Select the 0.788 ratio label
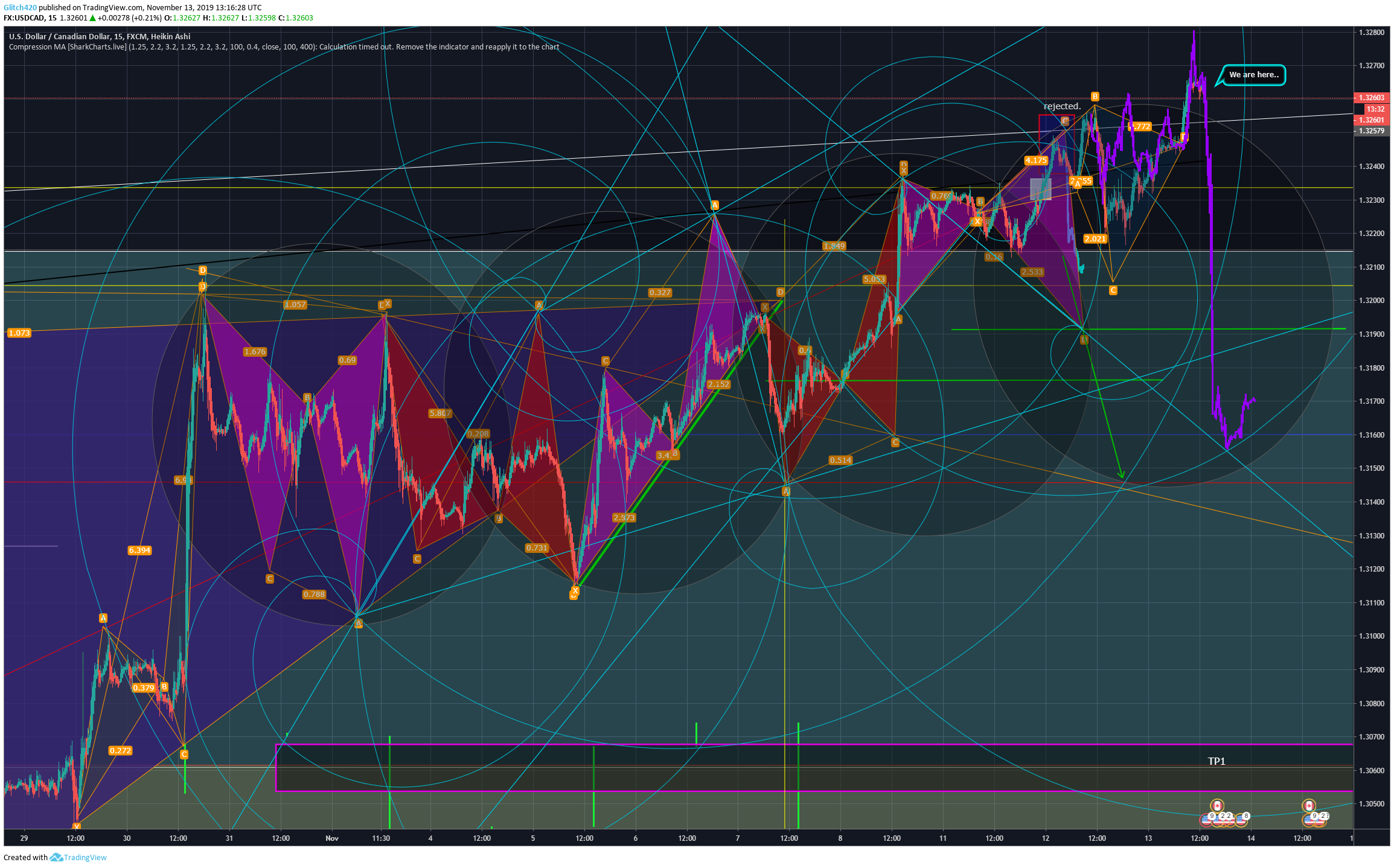The height and width of the screenshot is (868, 1394). click(314, 594)
